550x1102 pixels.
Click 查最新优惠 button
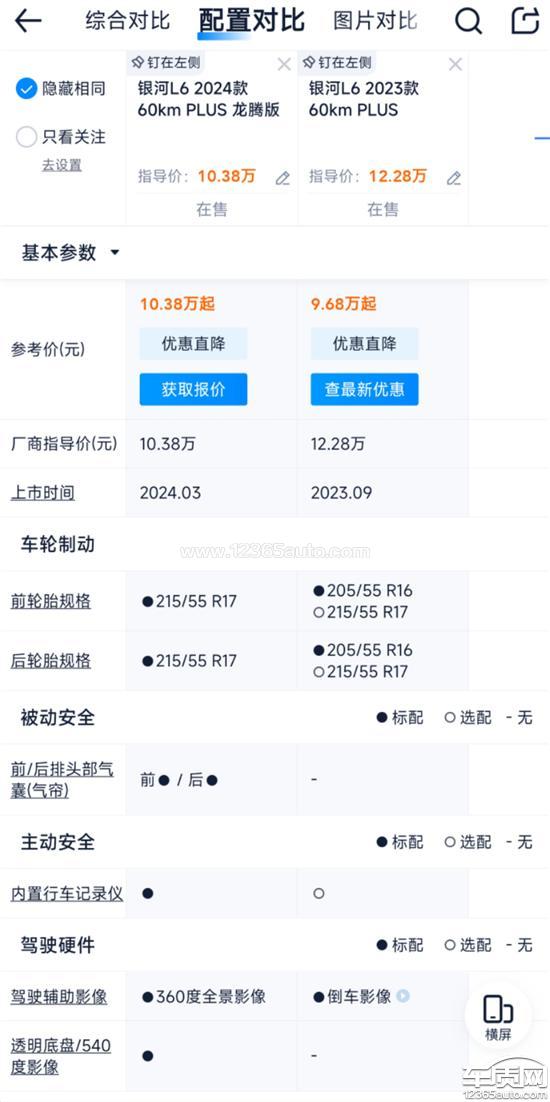point(365,389)
